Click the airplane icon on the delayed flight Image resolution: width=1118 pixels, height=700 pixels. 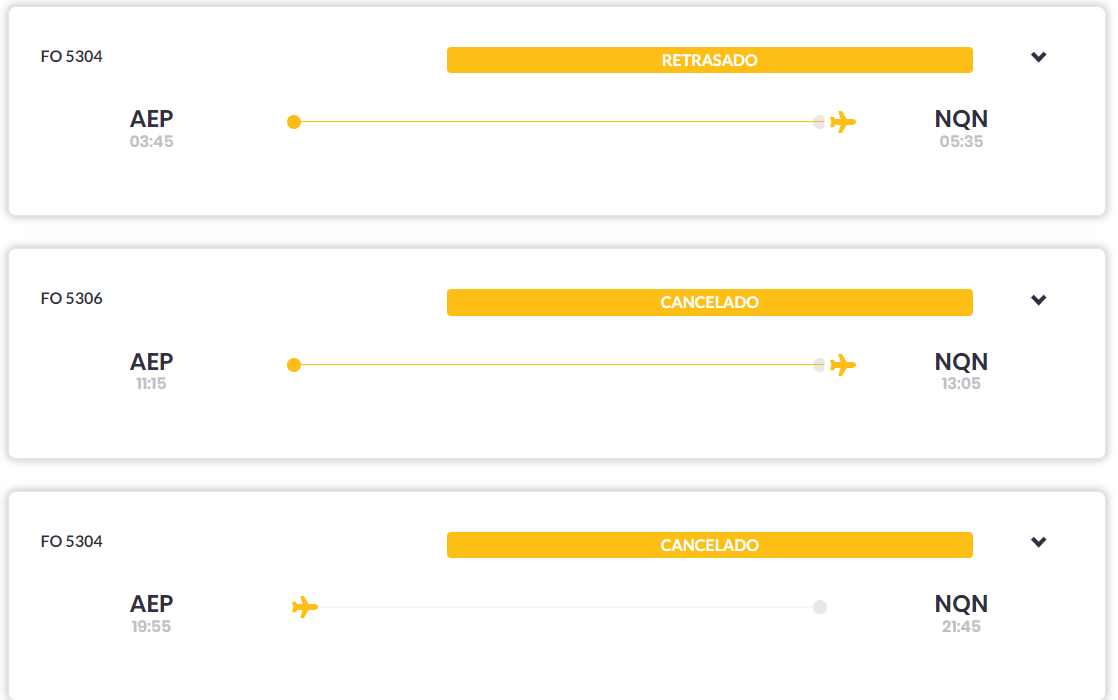tap(843, 123)
